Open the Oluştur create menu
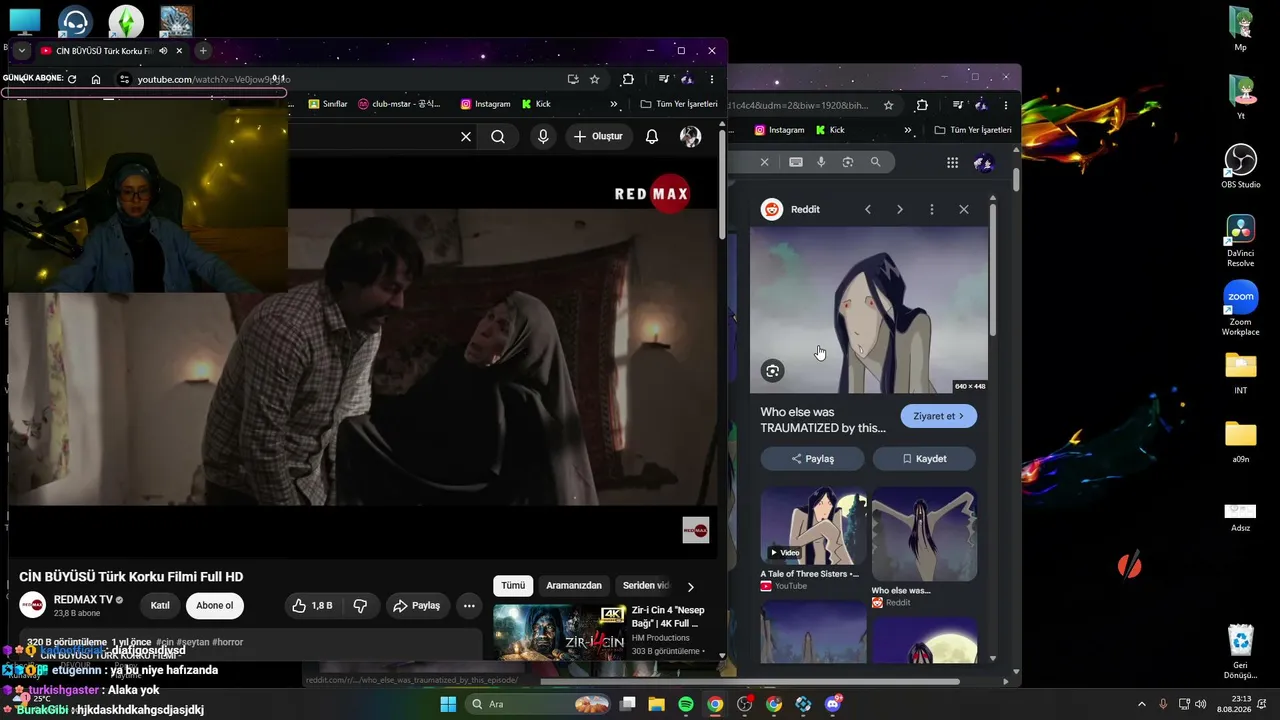 coord(598,137)
